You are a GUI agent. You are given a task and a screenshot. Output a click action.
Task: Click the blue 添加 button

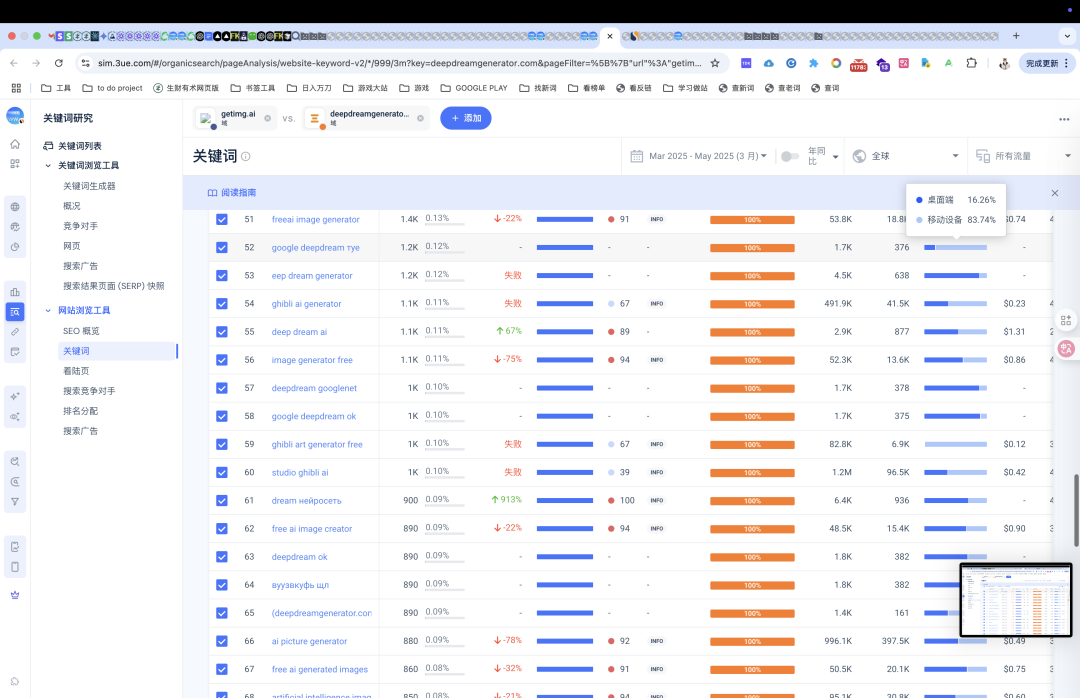point(466,118)
